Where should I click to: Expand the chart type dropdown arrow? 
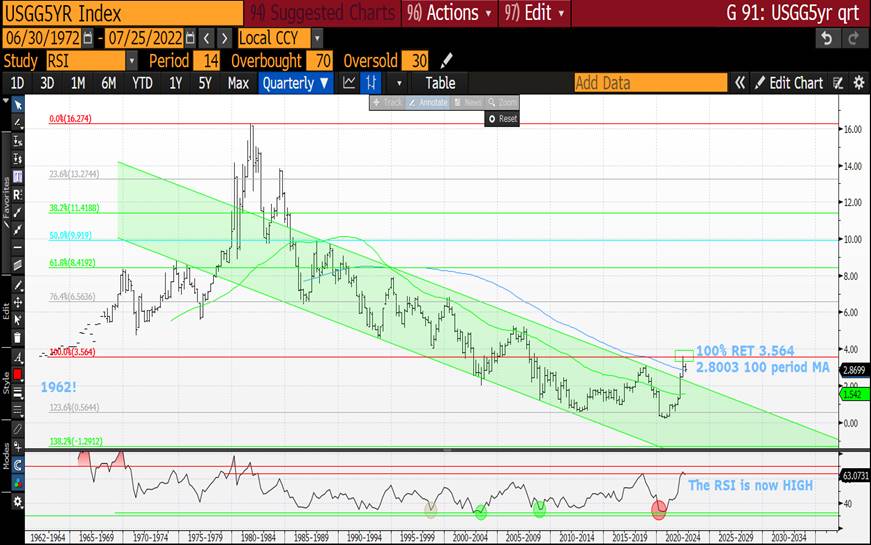(399, 83)
